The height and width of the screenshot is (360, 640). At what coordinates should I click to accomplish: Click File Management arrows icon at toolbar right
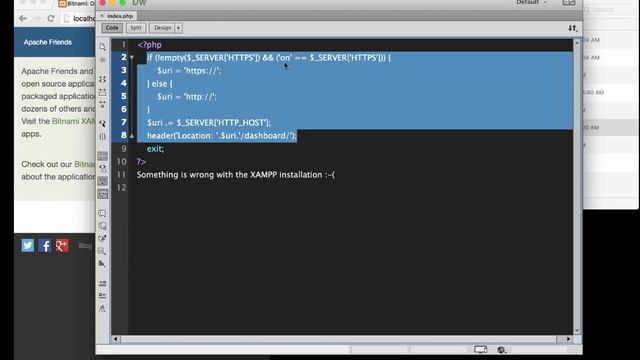coord(572,28)
